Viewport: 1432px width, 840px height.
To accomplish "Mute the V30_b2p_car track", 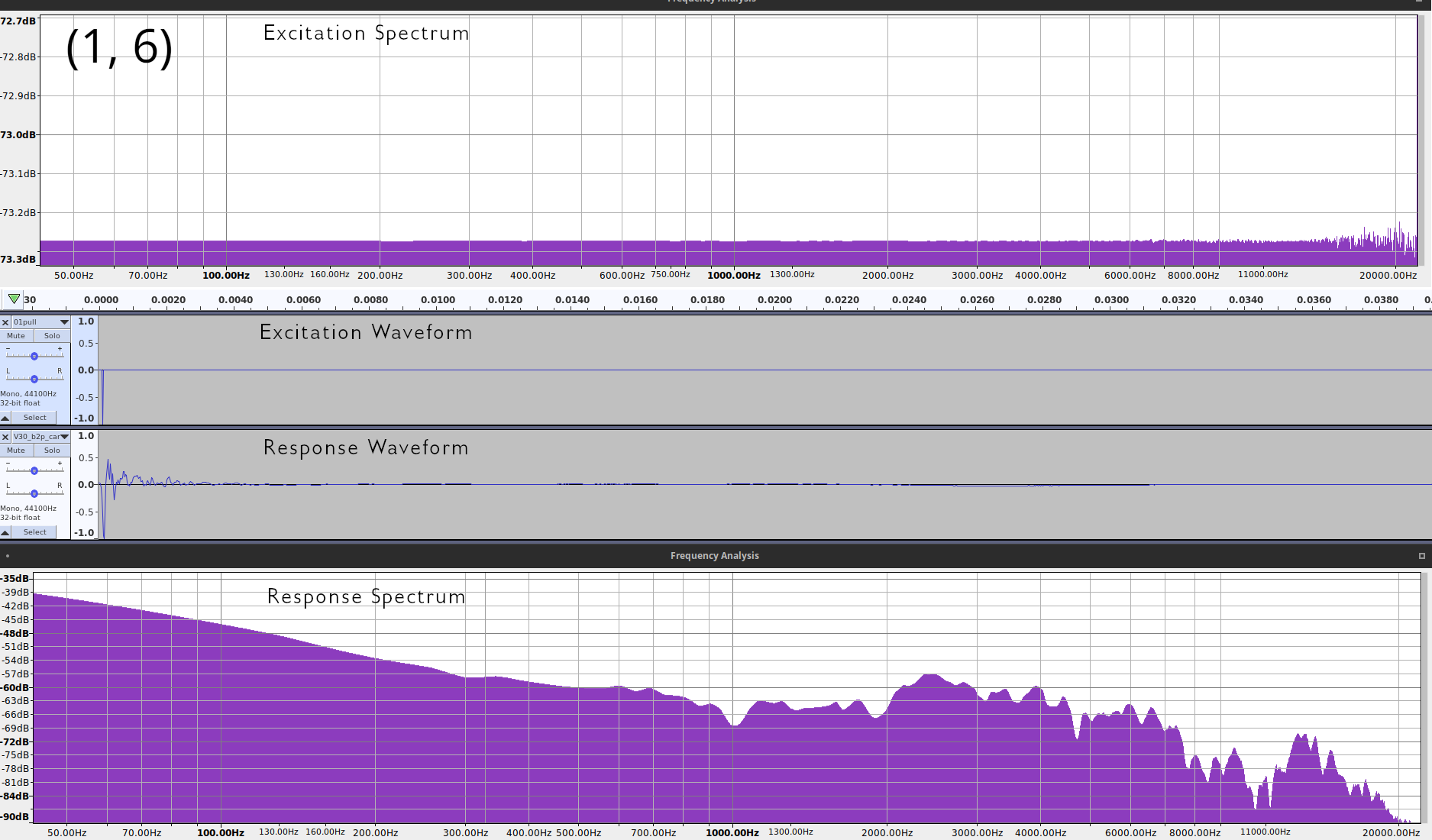I will coord(16,451).
